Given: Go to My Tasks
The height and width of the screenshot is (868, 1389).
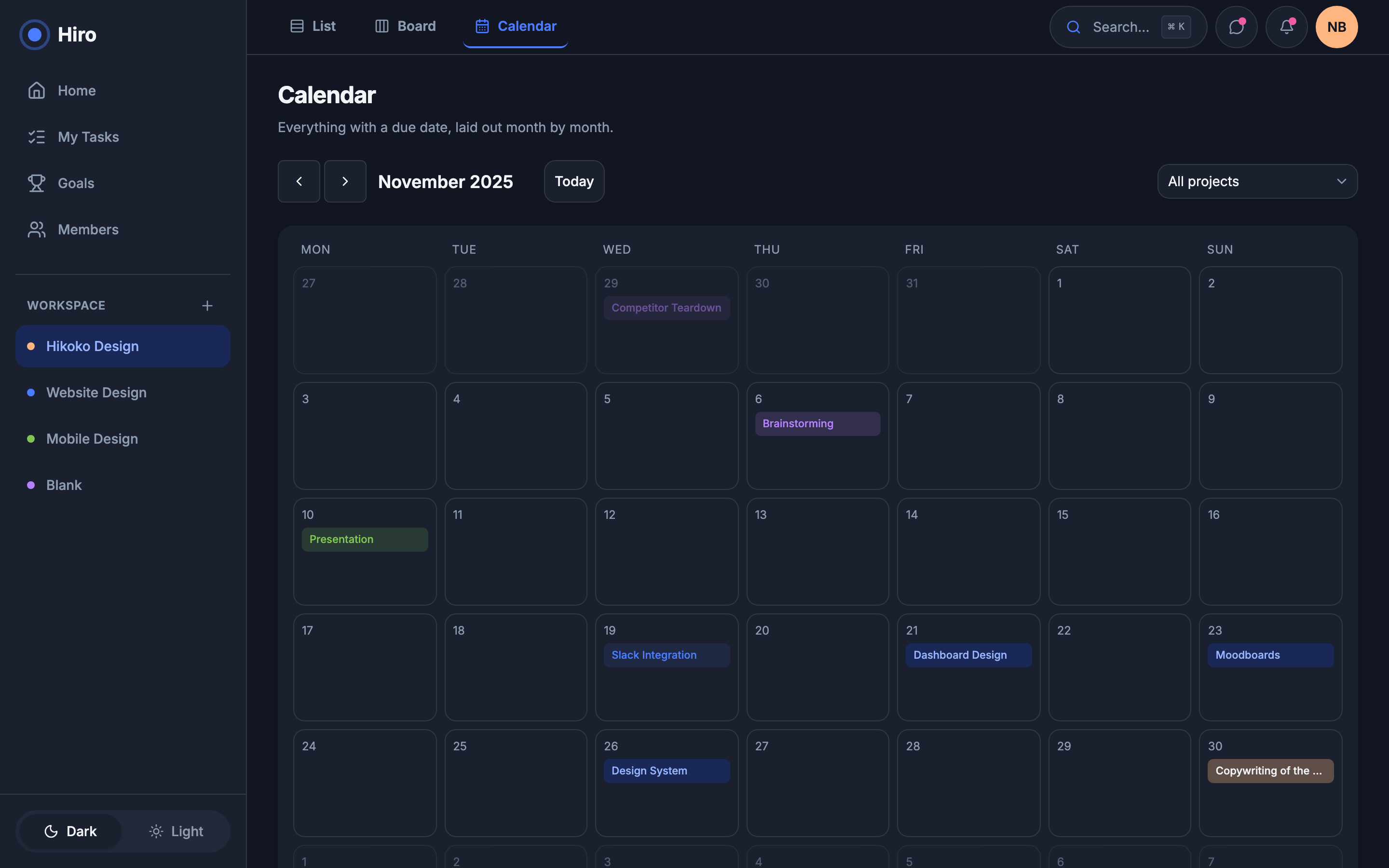Looking at the screenshot, I should click(x=123, y=136).
